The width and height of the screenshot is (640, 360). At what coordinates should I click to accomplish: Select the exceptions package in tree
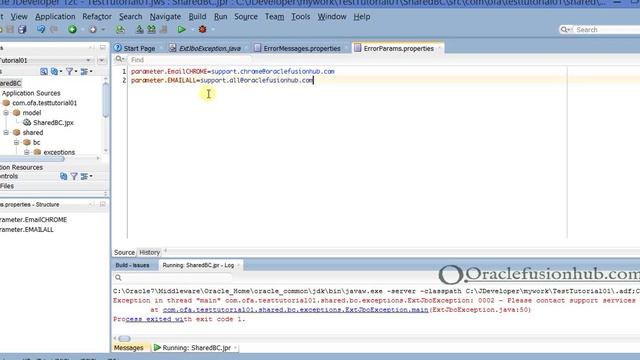pyautogui.click(x=59, y=152)
